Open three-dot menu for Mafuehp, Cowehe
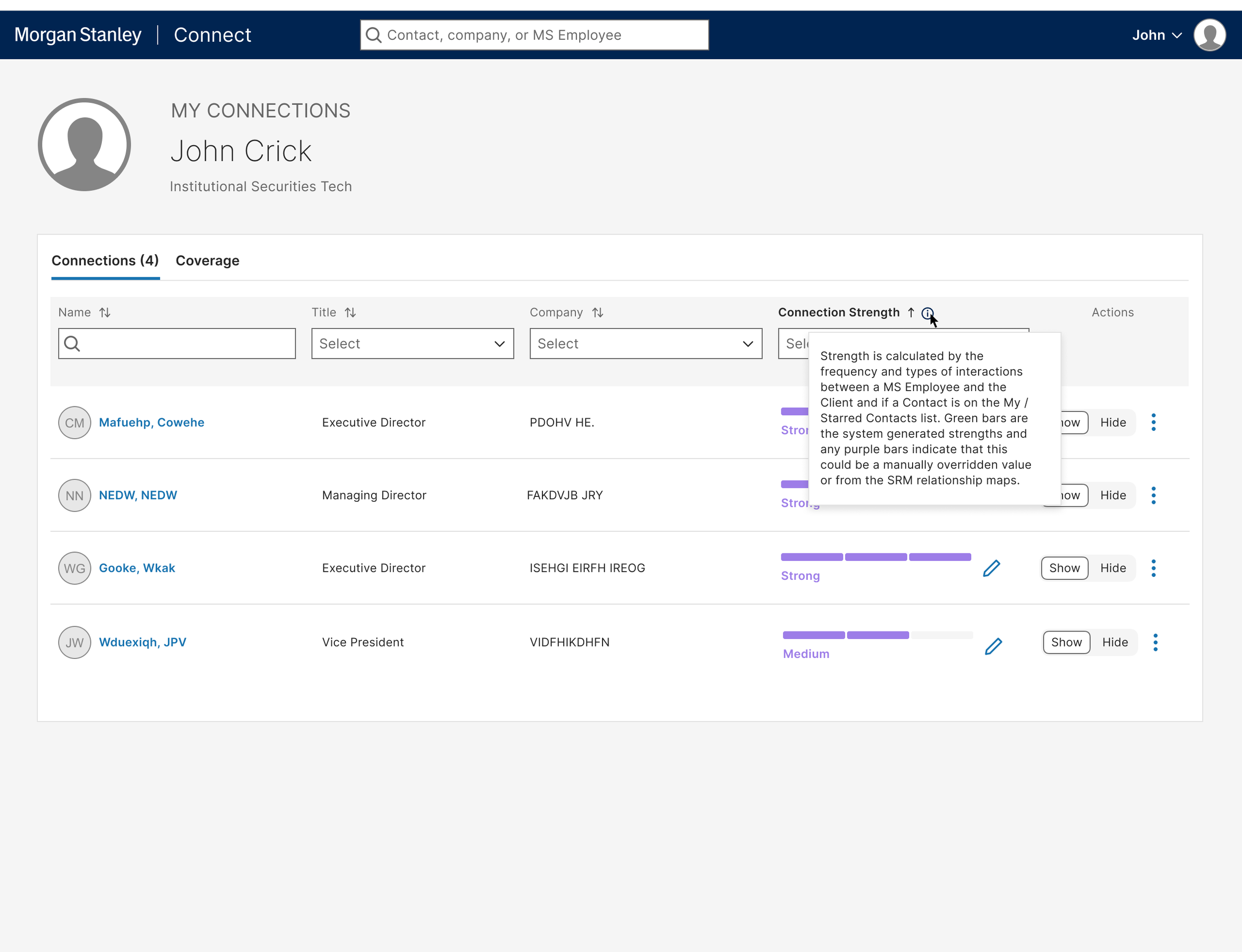Image resolution: width=1242 pixels, height=952 pixels. (1153, 422)
